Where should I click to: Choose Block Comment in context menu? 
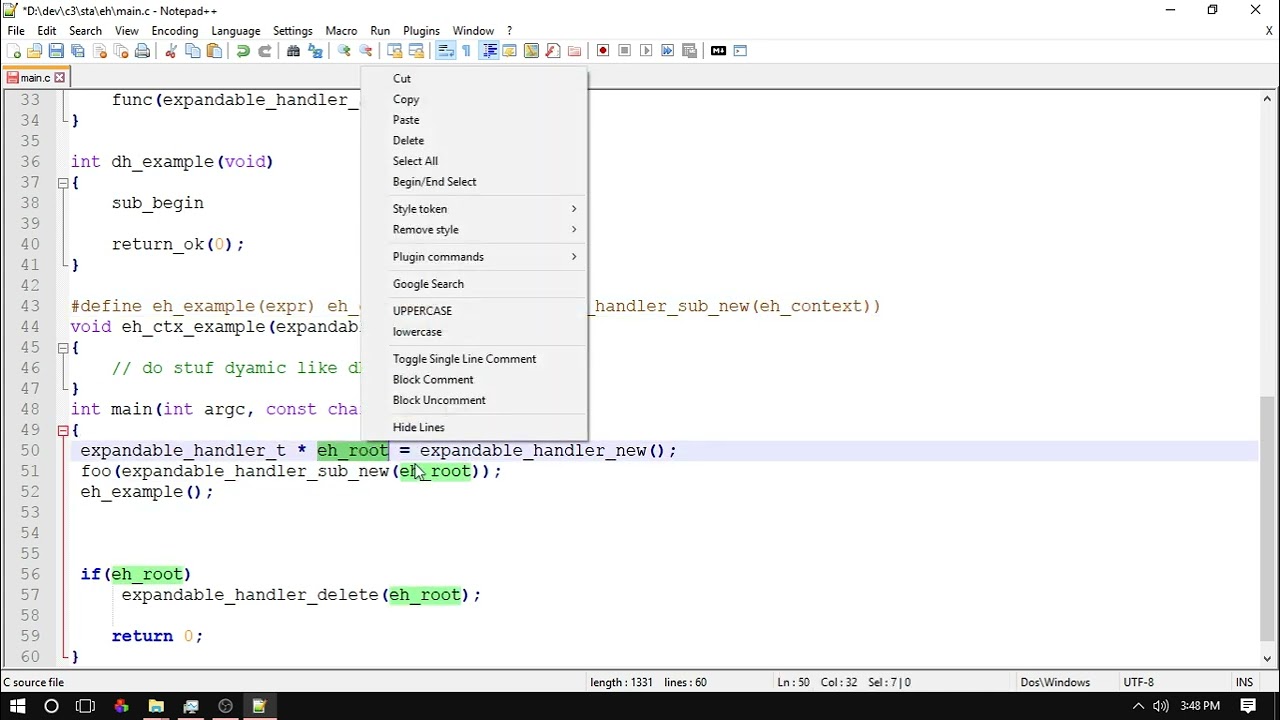point(474,380)
